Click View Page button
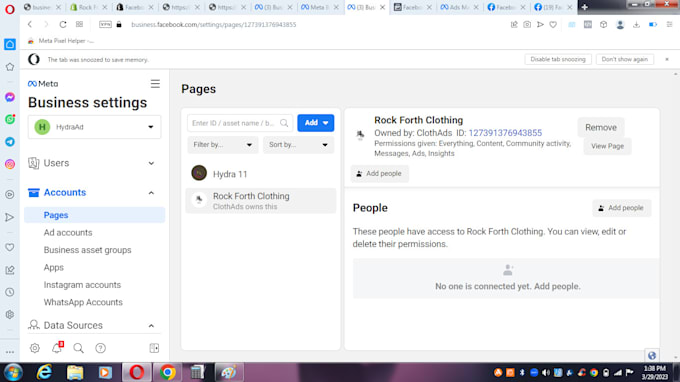Viewport: 680px width, 382px height. click(607, 146)
